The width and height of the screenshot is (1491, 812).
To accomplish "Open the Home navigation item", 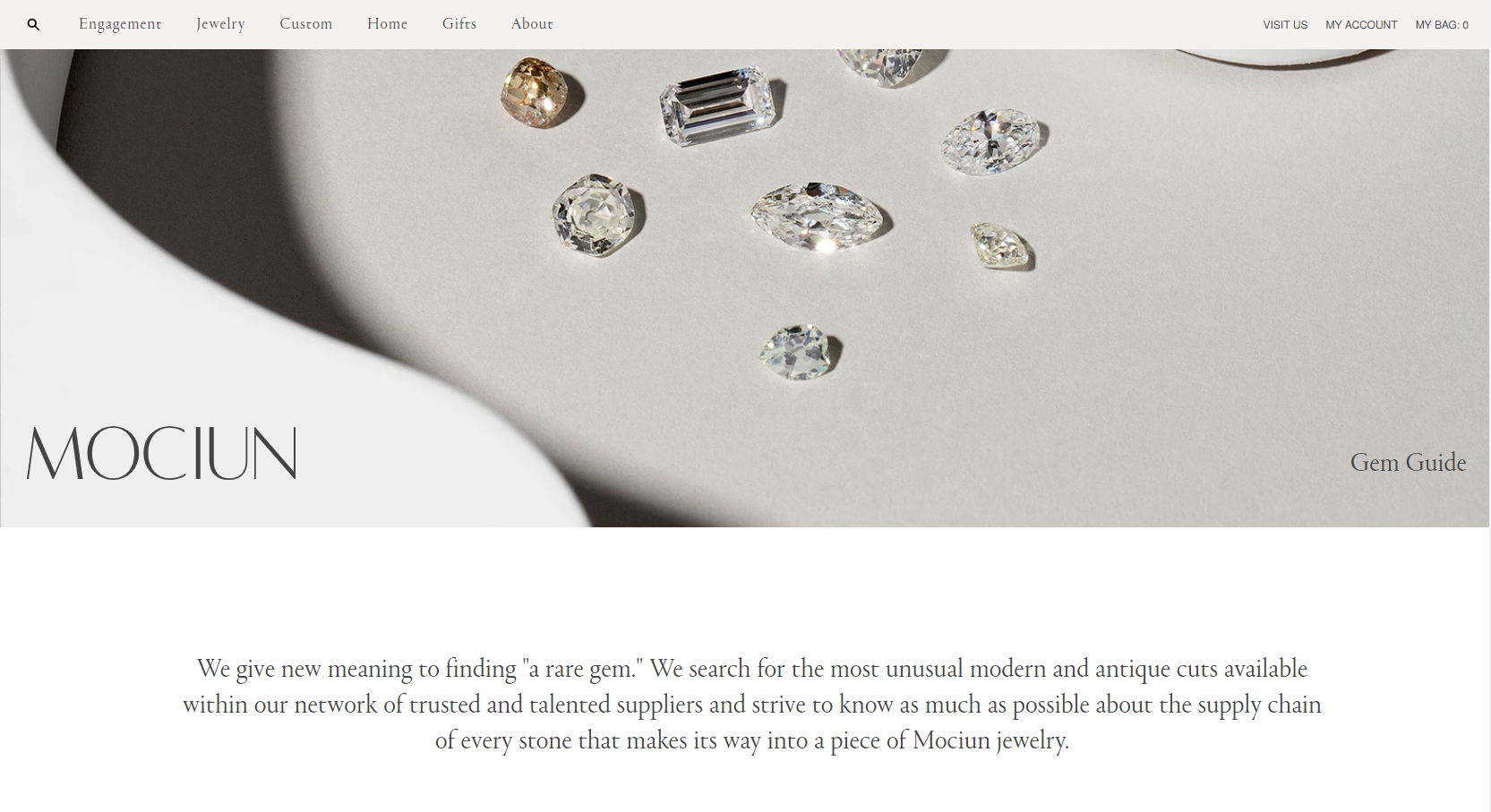I will (387, 24).
